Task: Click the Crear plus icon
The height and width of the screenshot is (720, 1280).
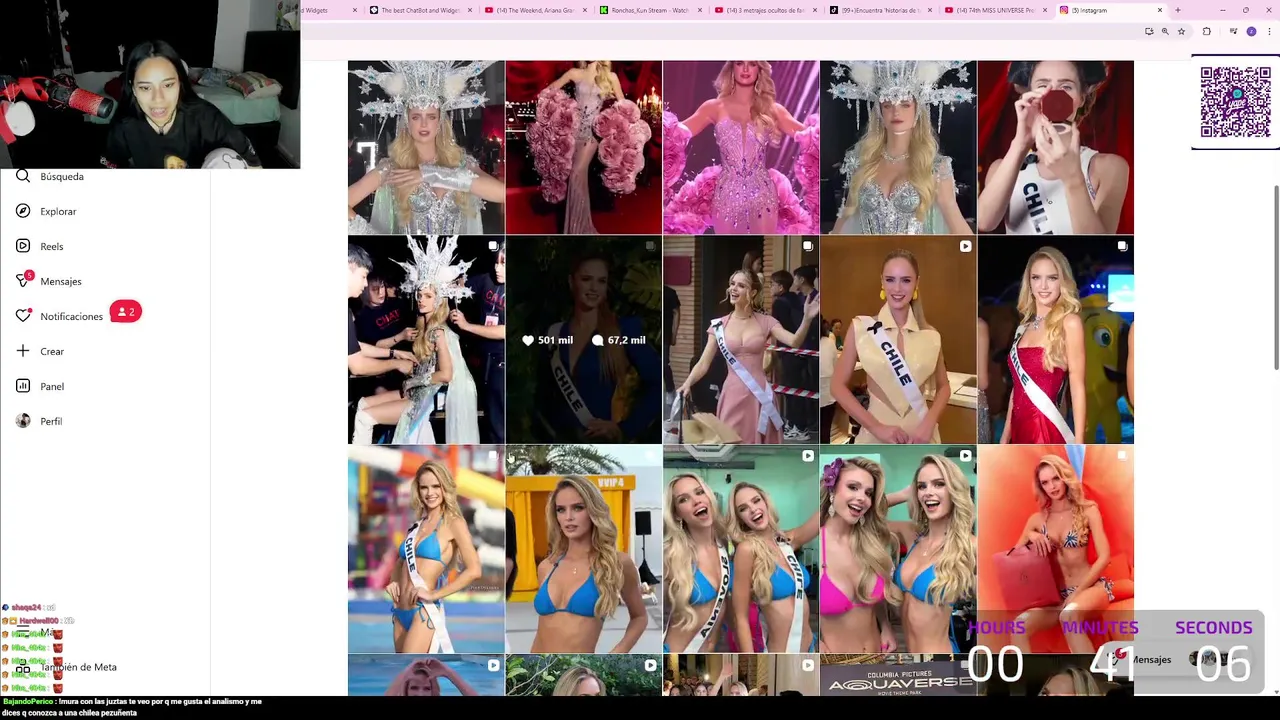Action: [x=23, y=351]
